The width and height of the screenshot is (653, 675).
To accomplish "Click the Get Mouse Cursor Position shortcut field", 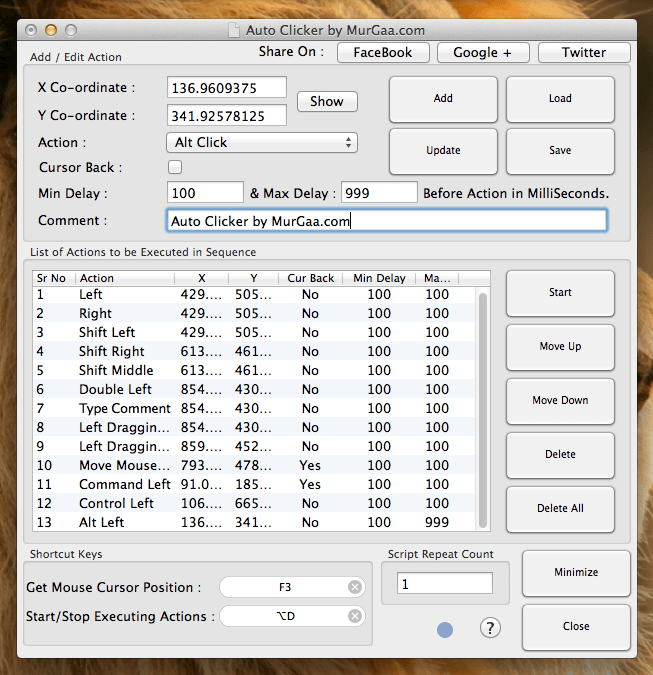I will pos(292,587).
